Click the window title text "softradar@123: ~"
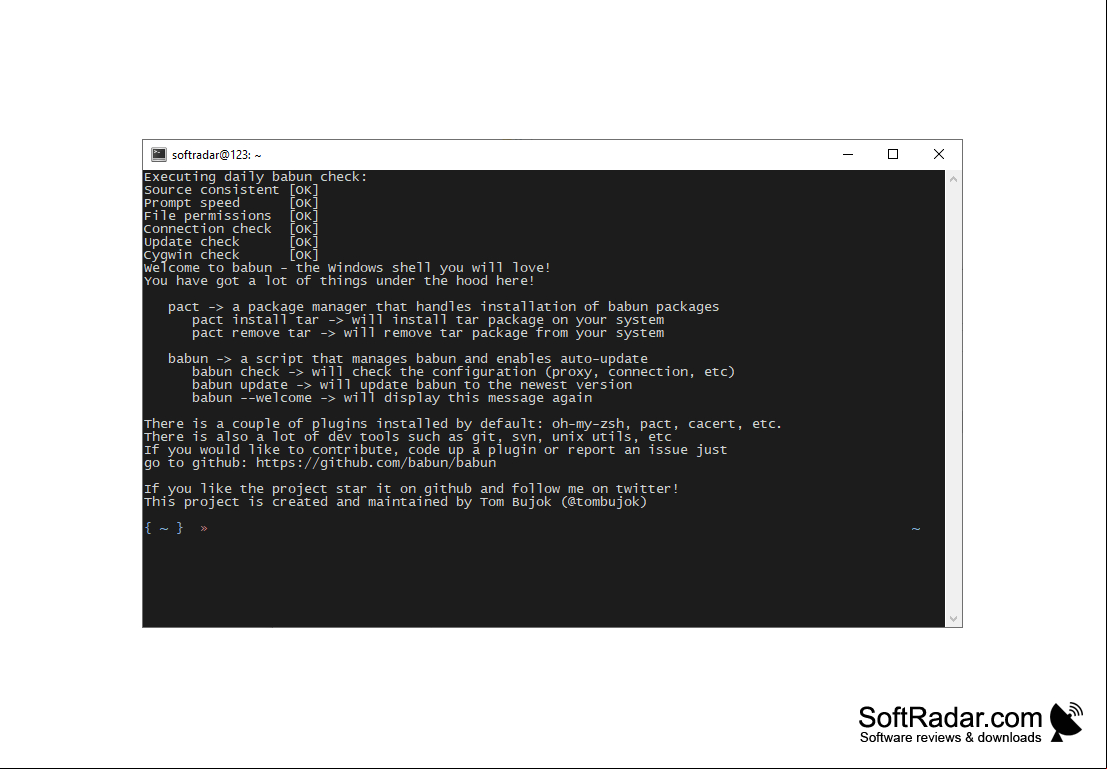This screenshot has height=769, width=1107. [217, 155]
